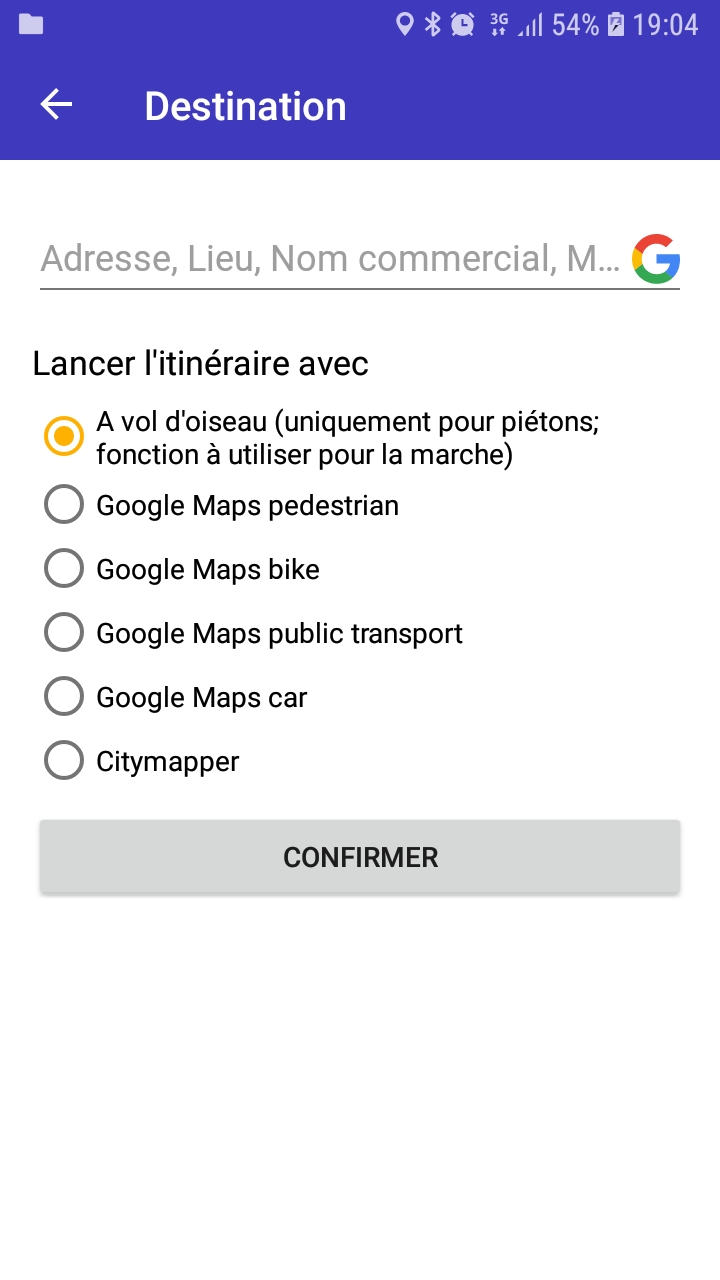Tap the location pin status icon
Screen dimensions: 720x1280
click(404, 24)
